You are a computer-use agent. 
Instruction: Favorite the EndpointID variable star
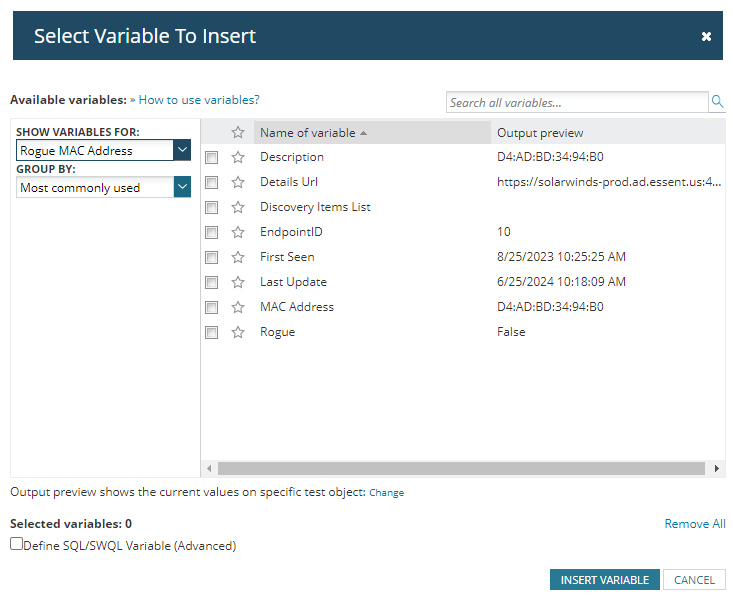(x=238, y=232)
